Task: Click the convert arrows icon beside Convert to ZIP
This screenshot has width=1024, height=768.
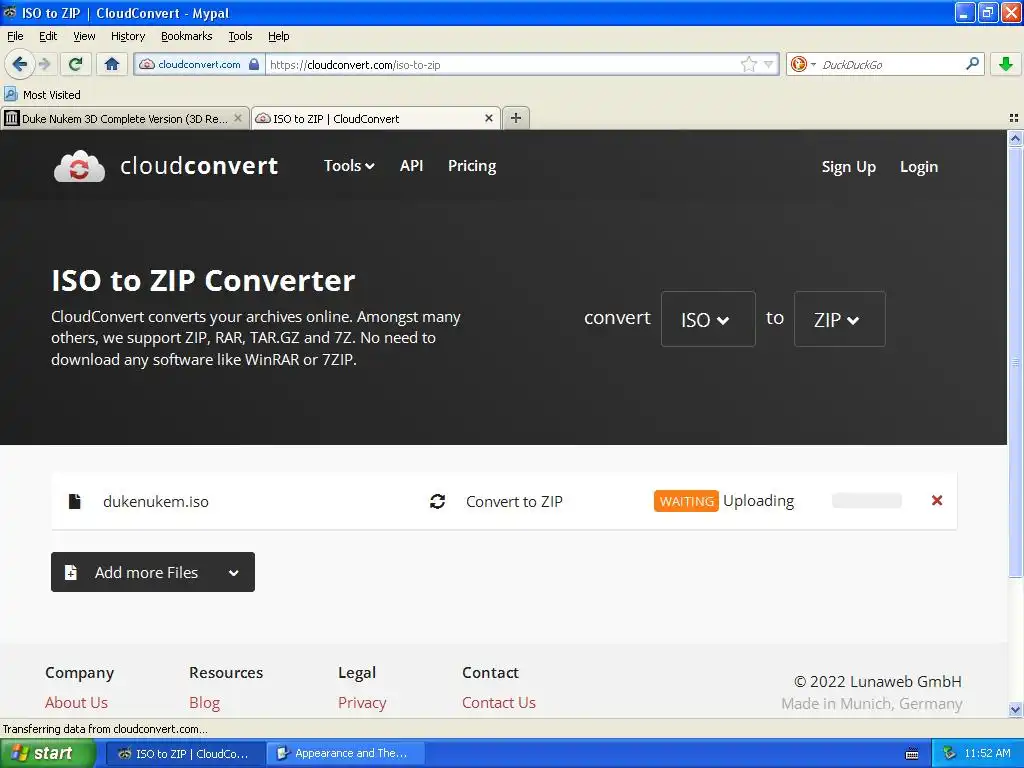Action: click(x=437, y=501)
